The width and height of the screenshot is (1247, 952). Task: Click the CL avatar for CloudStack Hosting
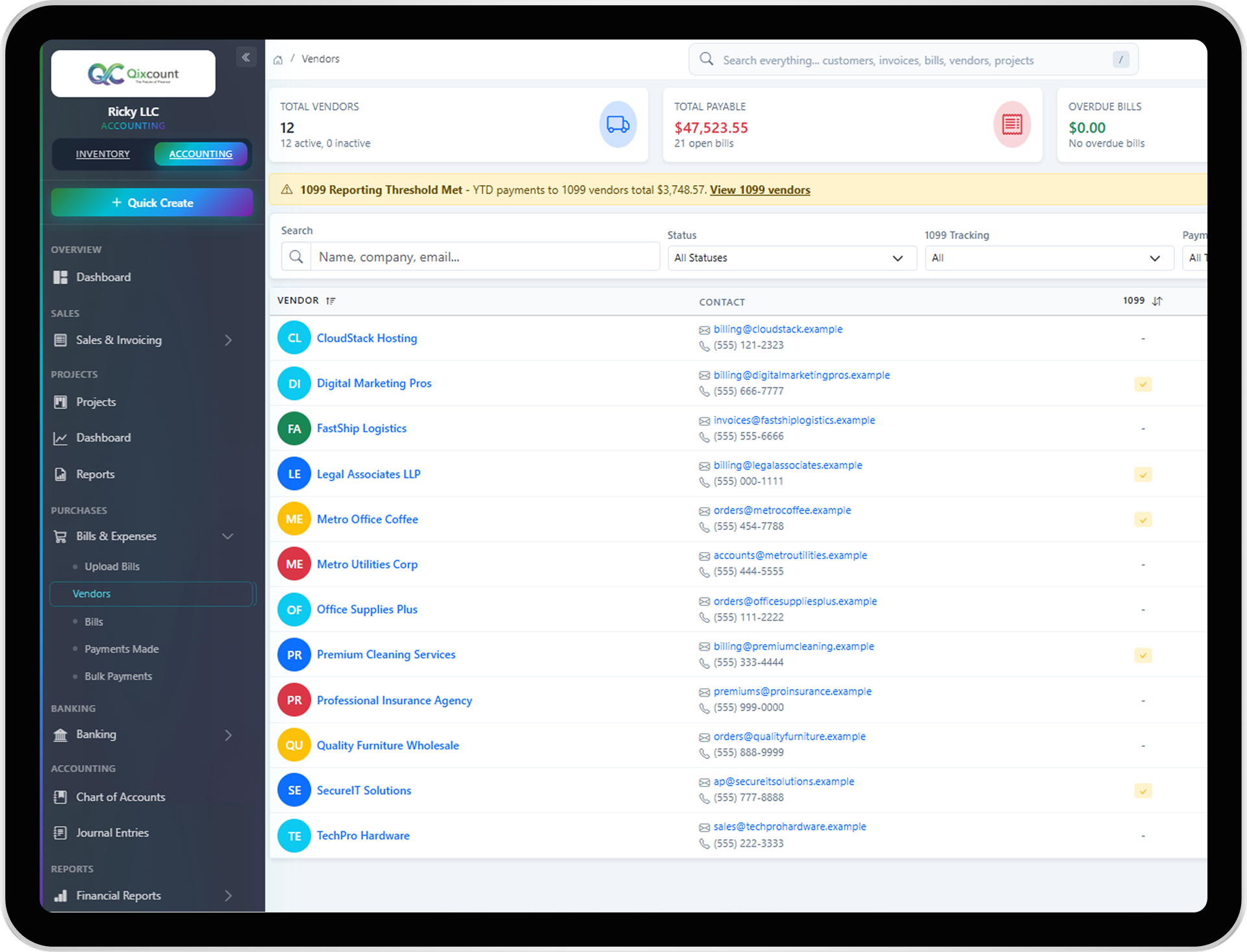pos(294,338)
